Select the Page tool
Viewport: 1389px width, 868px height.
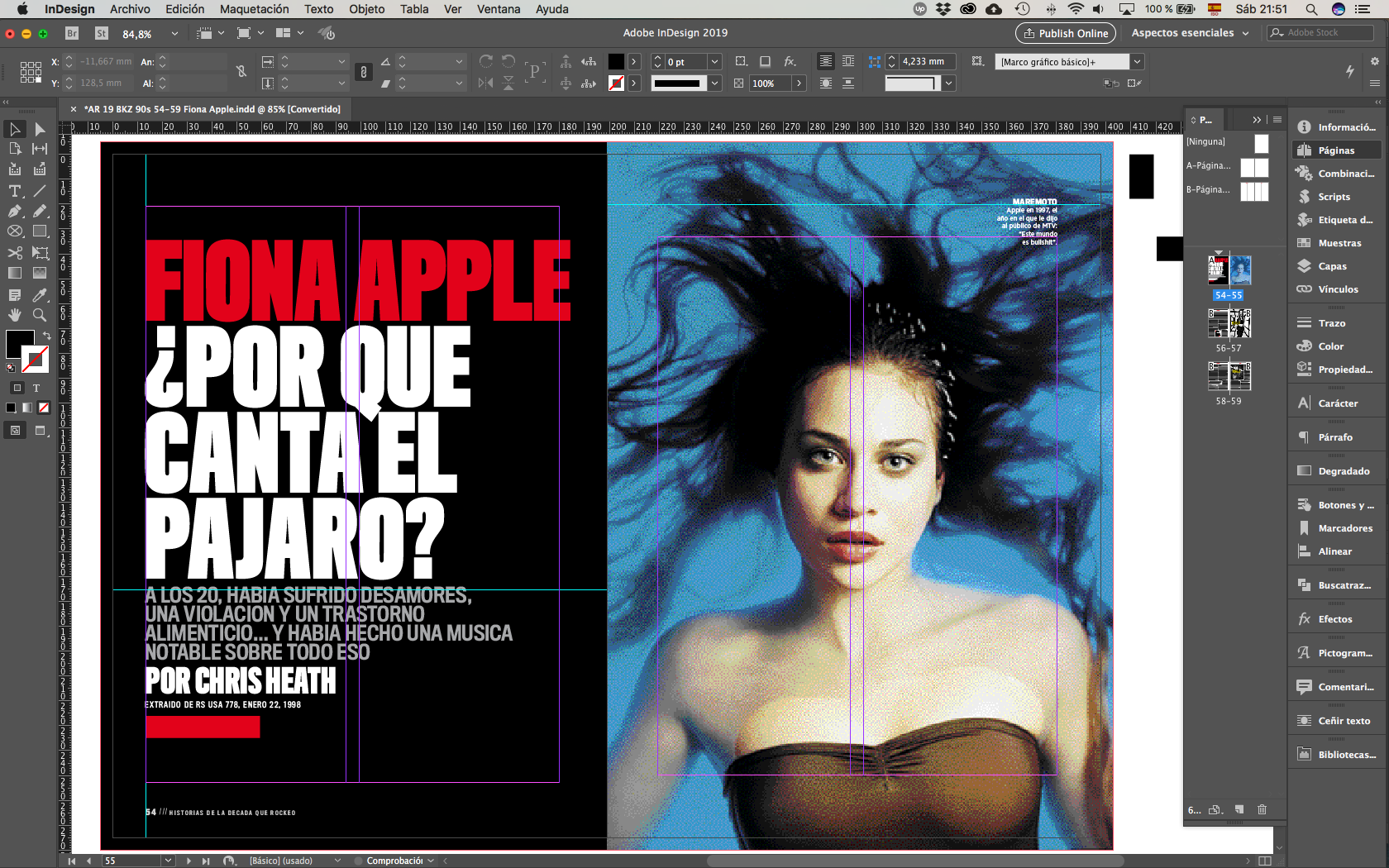point(15,149)
